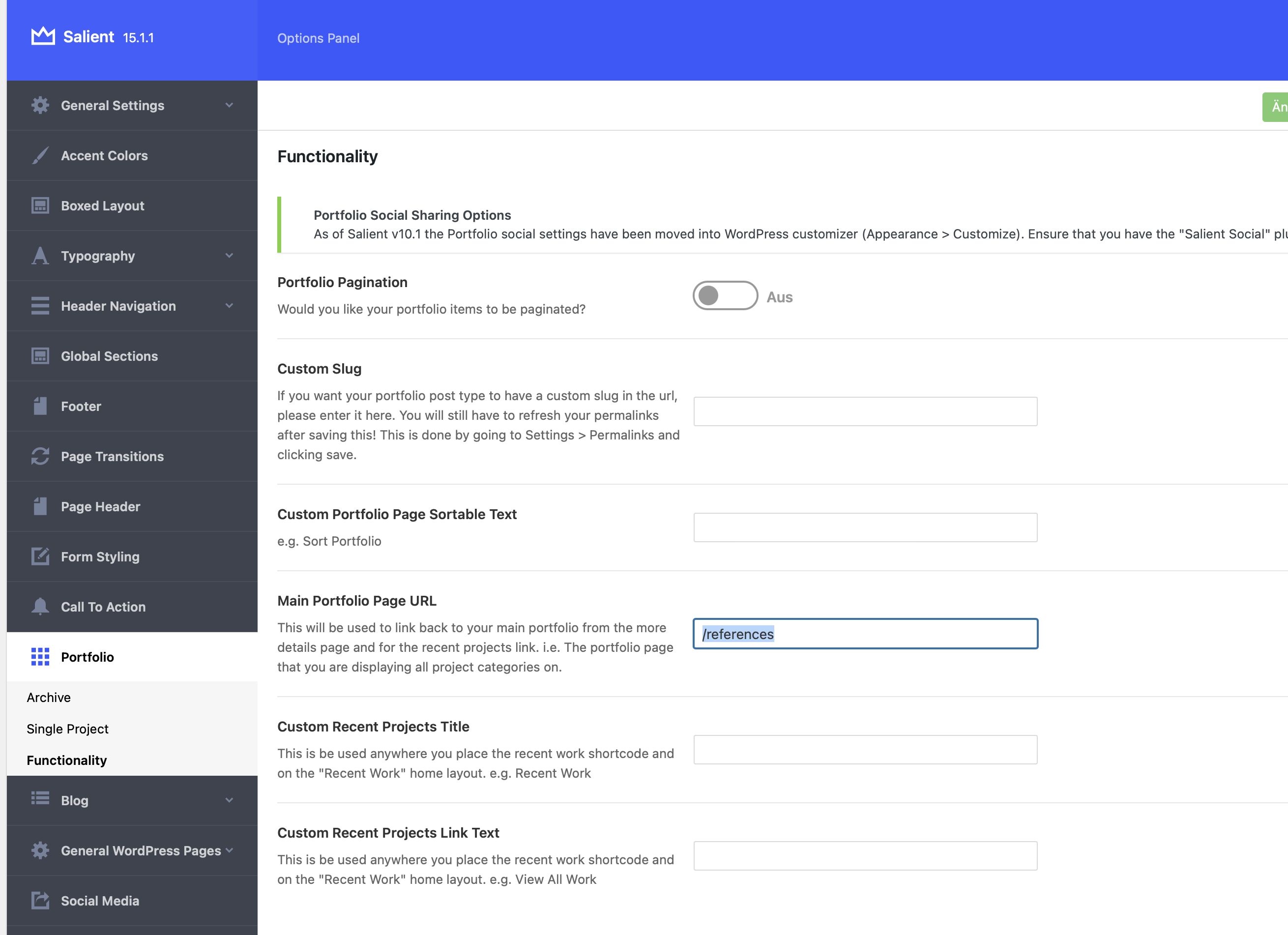
Task: Click the General Settings gear icon
Action: (40, 105)
